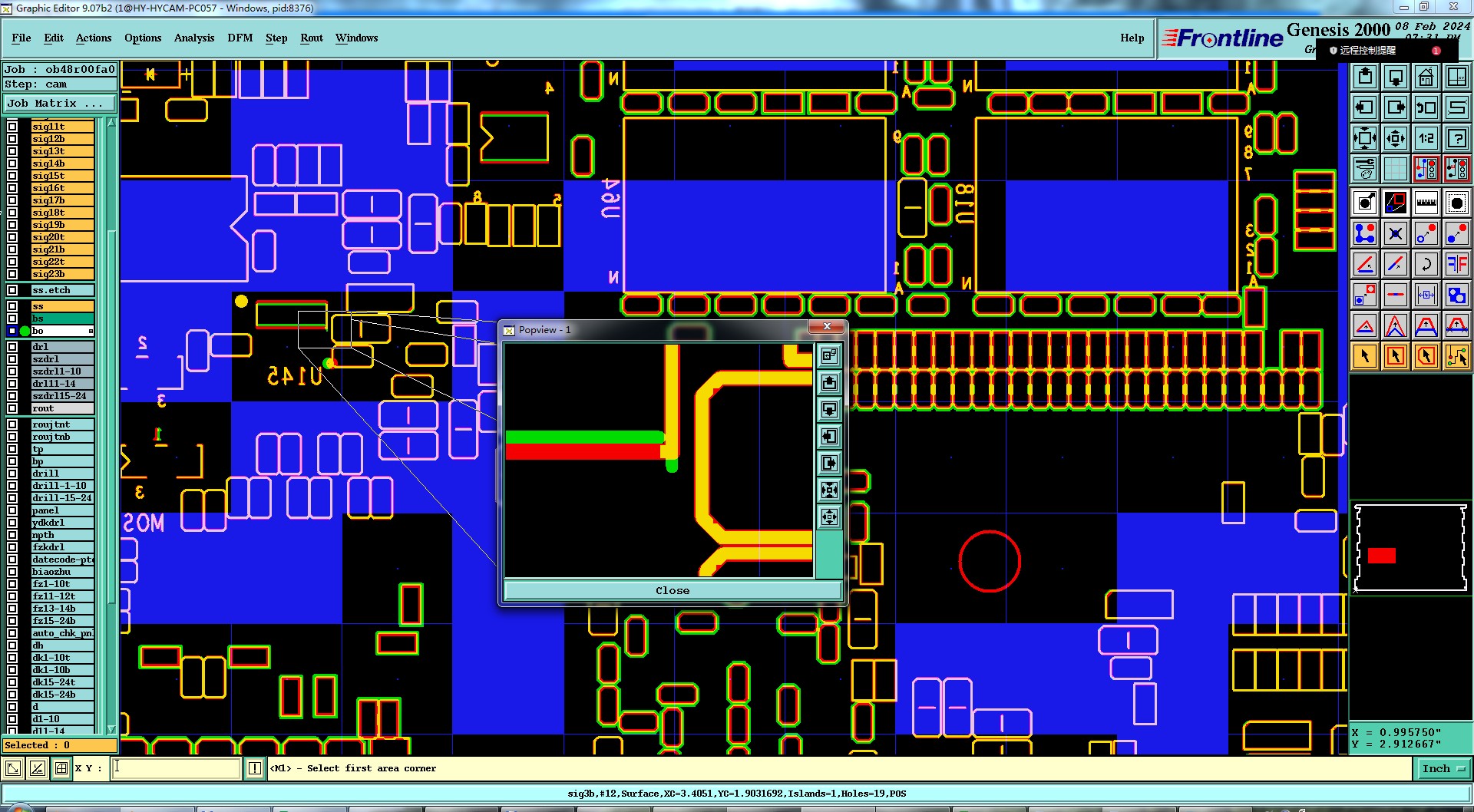This screenshot has width=1474, height=812.
Task: Click the pan up icon in Popview
Action: [829, 382]
